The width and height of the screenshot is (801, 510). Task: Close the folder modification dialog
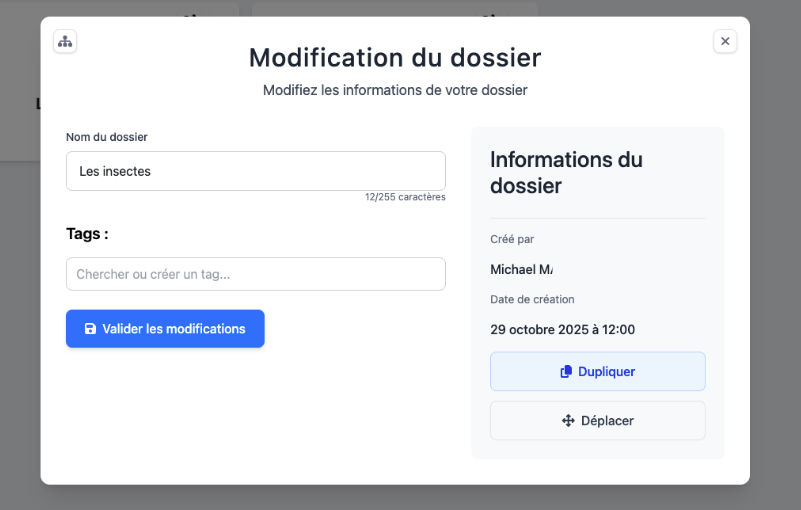[725, 41]
